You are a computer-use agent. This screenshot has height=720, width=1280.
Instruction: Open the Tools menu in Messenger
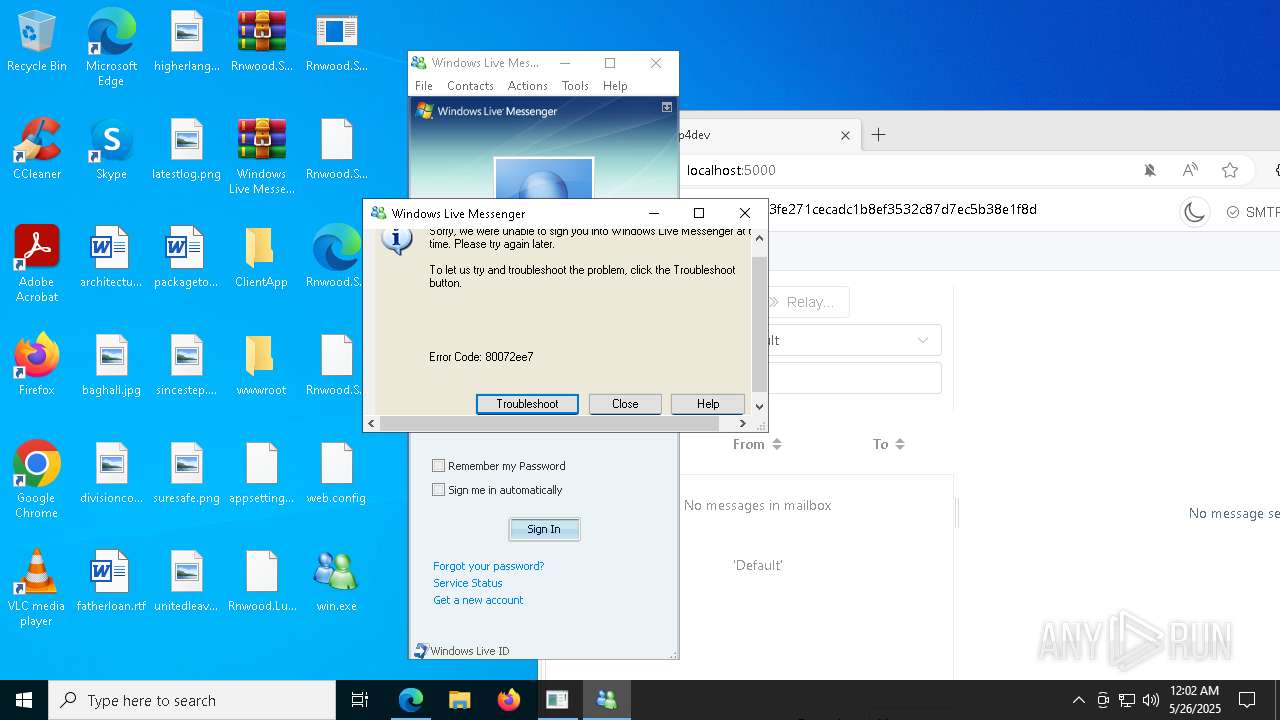click(x=575, y=86)
